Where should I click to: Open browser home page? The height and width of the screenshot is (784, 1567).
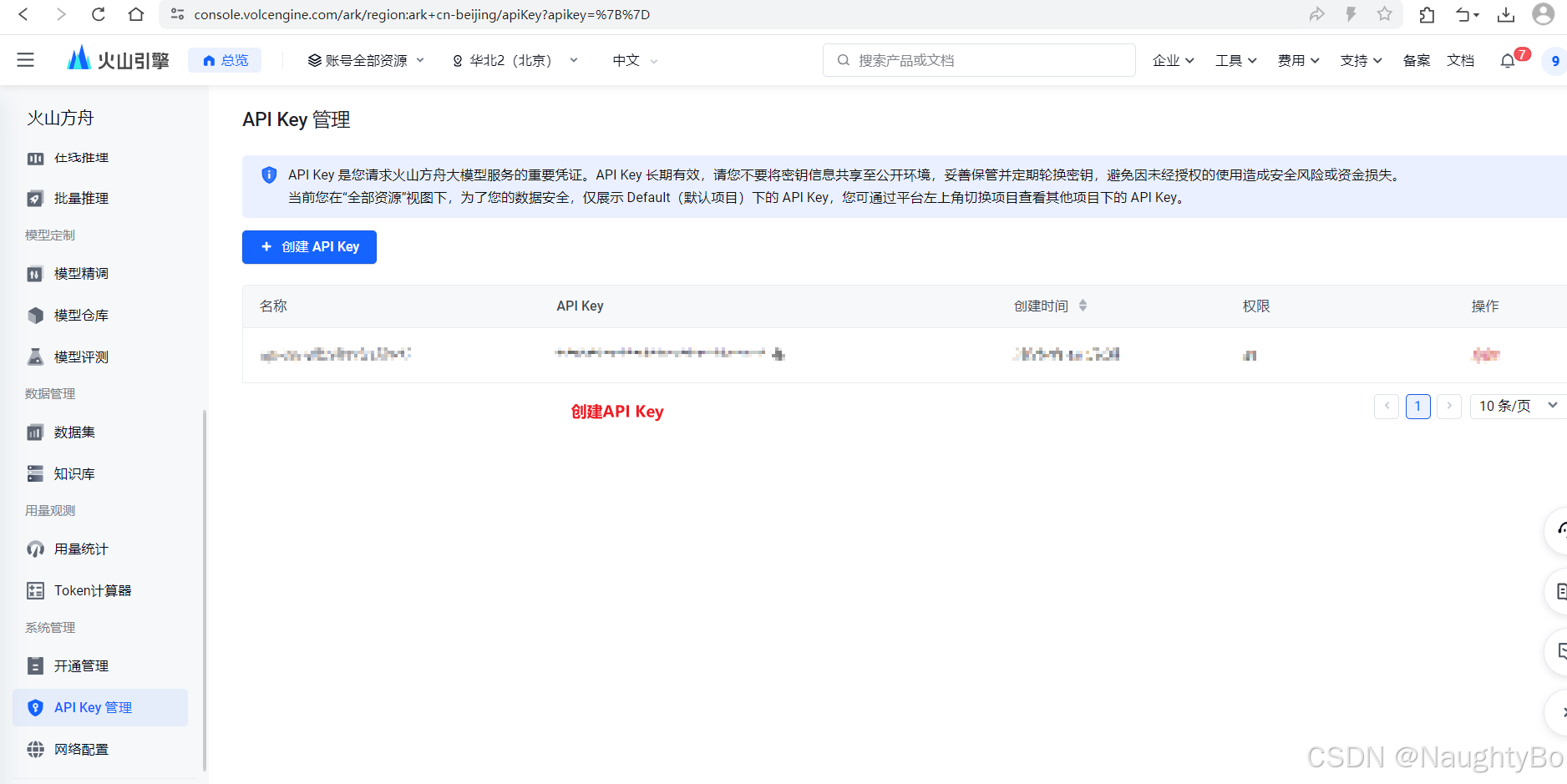[136, 14]
